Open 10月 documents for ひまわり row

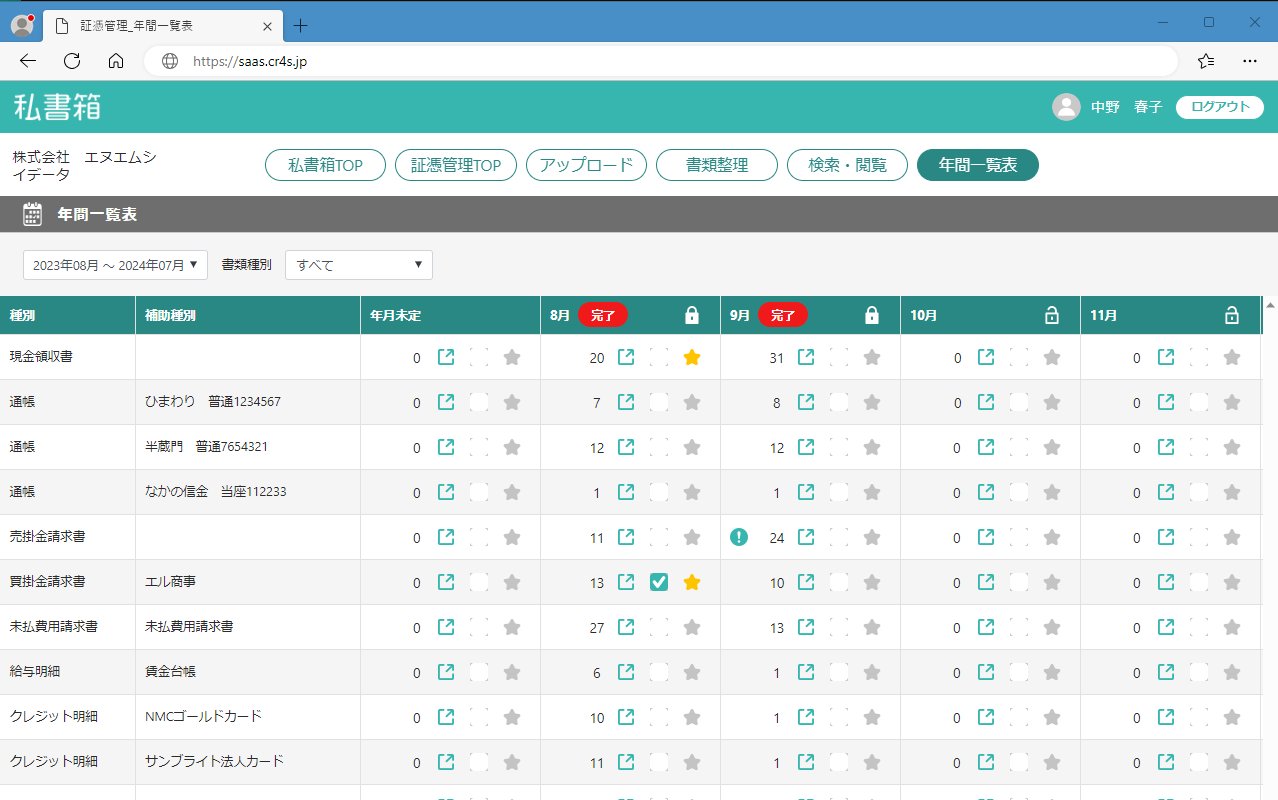click(x=986, y=402)
